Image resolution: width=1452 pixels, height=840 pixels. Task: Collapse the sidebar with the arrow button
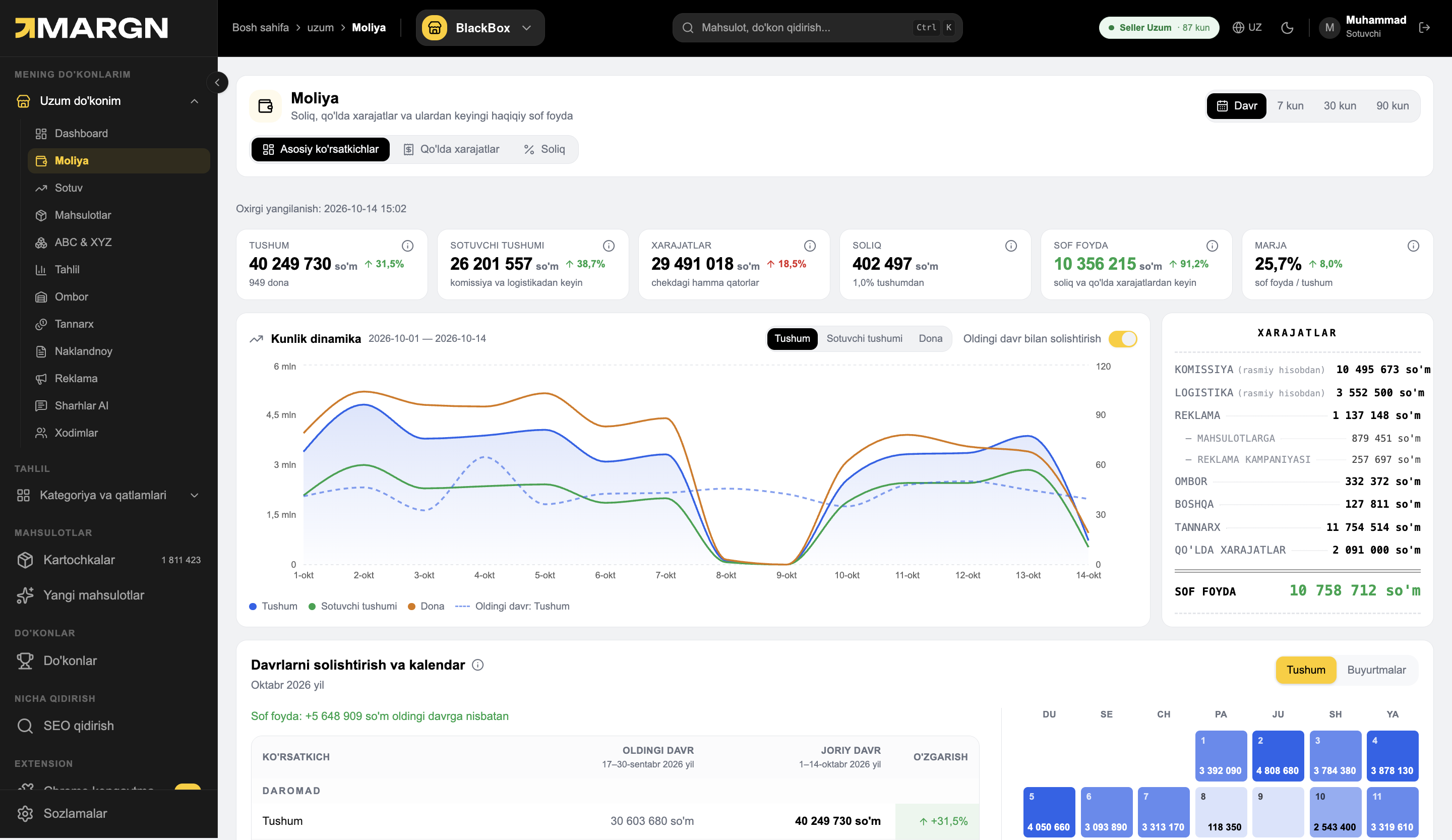(x=217, y=82)
